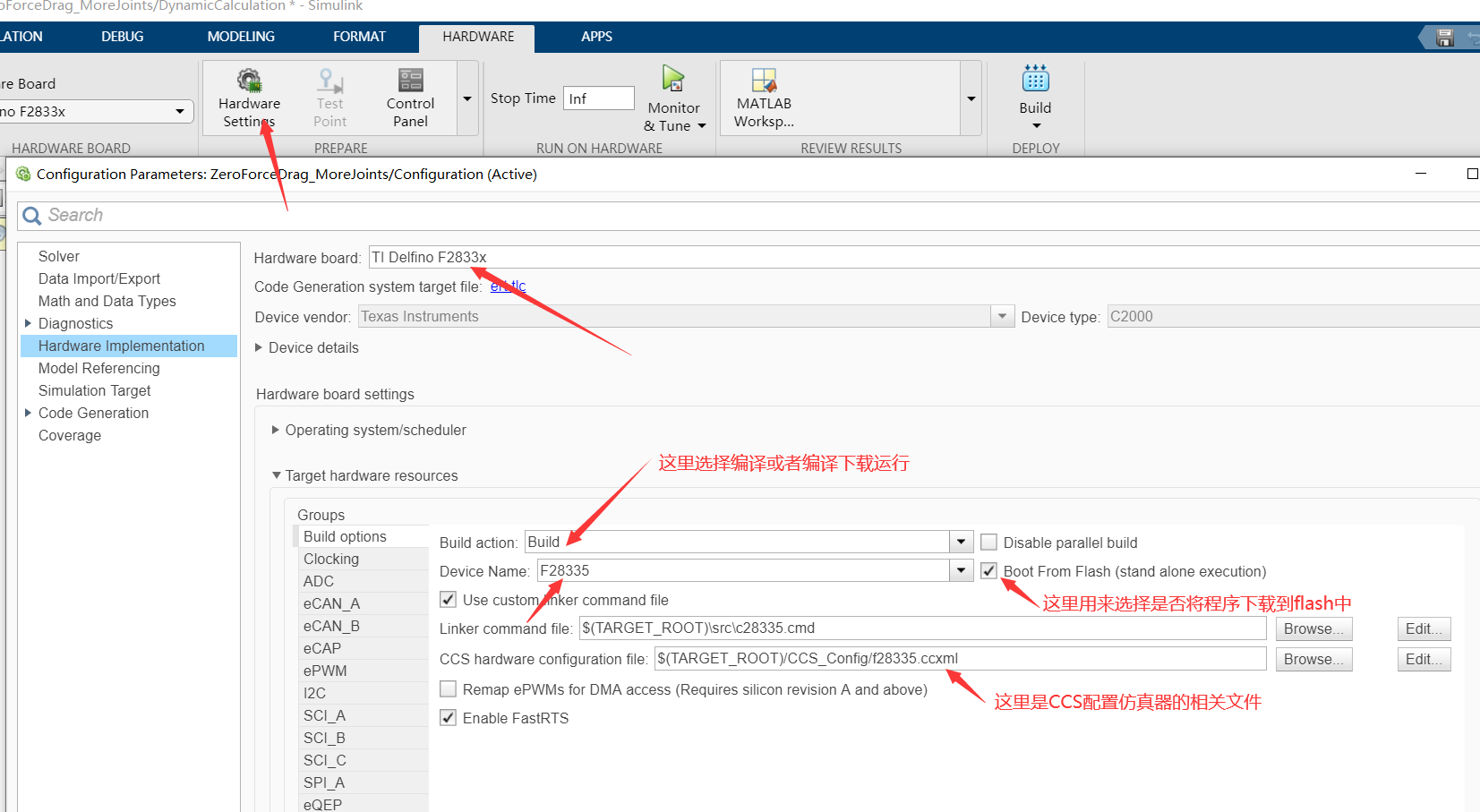Click the Stop Time input field
1480x812 pixels.
click(598, 98)
